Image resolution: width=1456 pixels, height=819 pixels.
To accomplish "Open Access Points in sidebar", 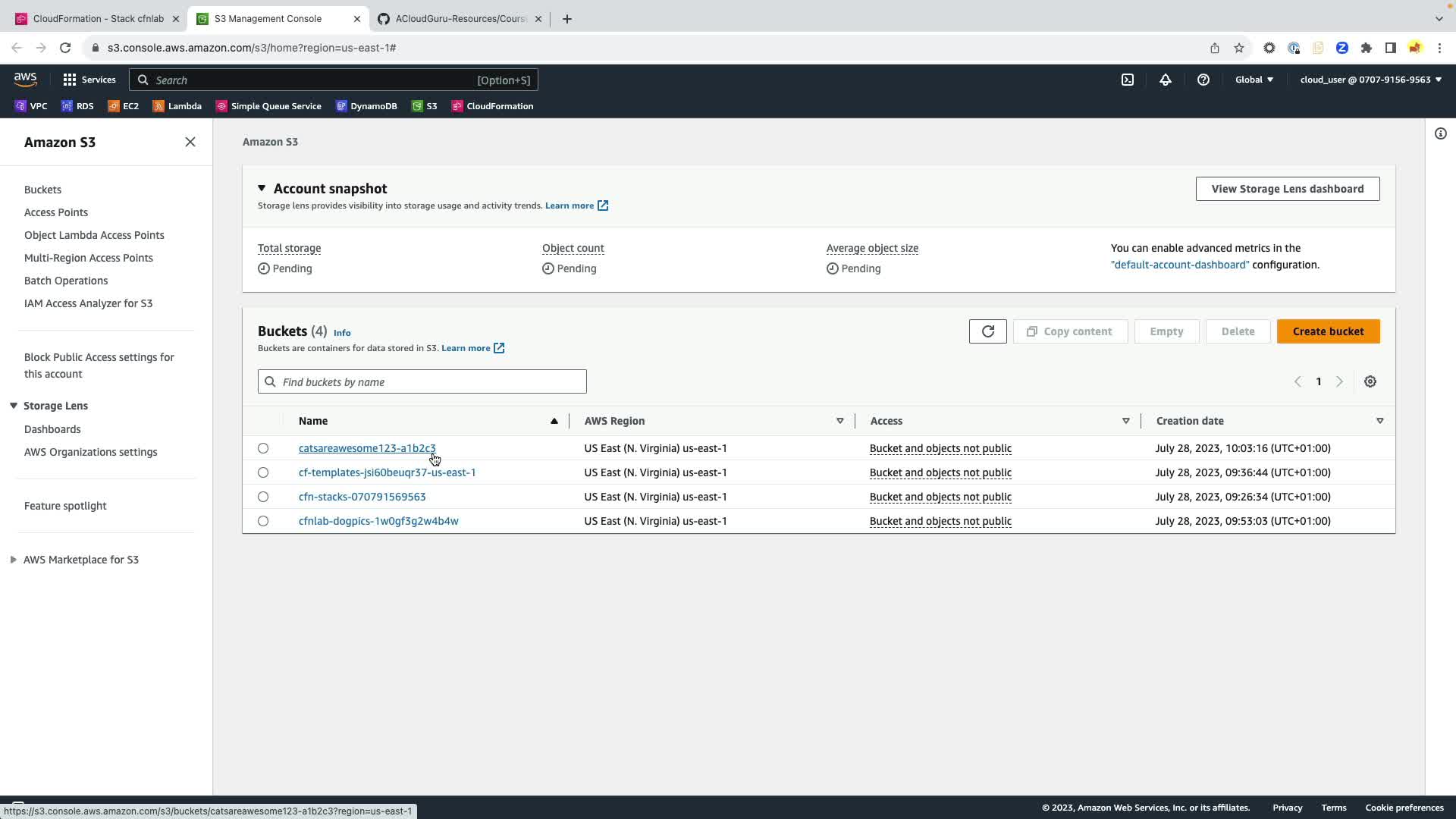I will 56,212.
